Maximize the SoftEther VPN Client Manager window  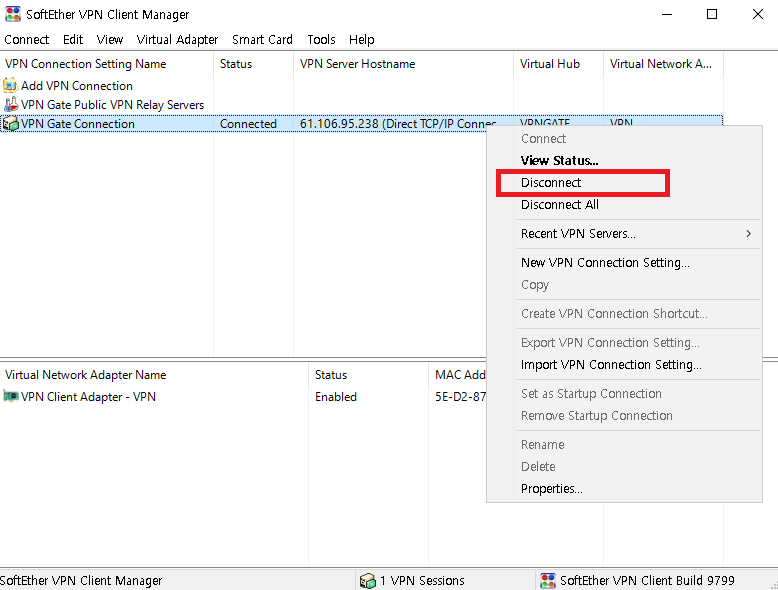click(x=712, y=14)
